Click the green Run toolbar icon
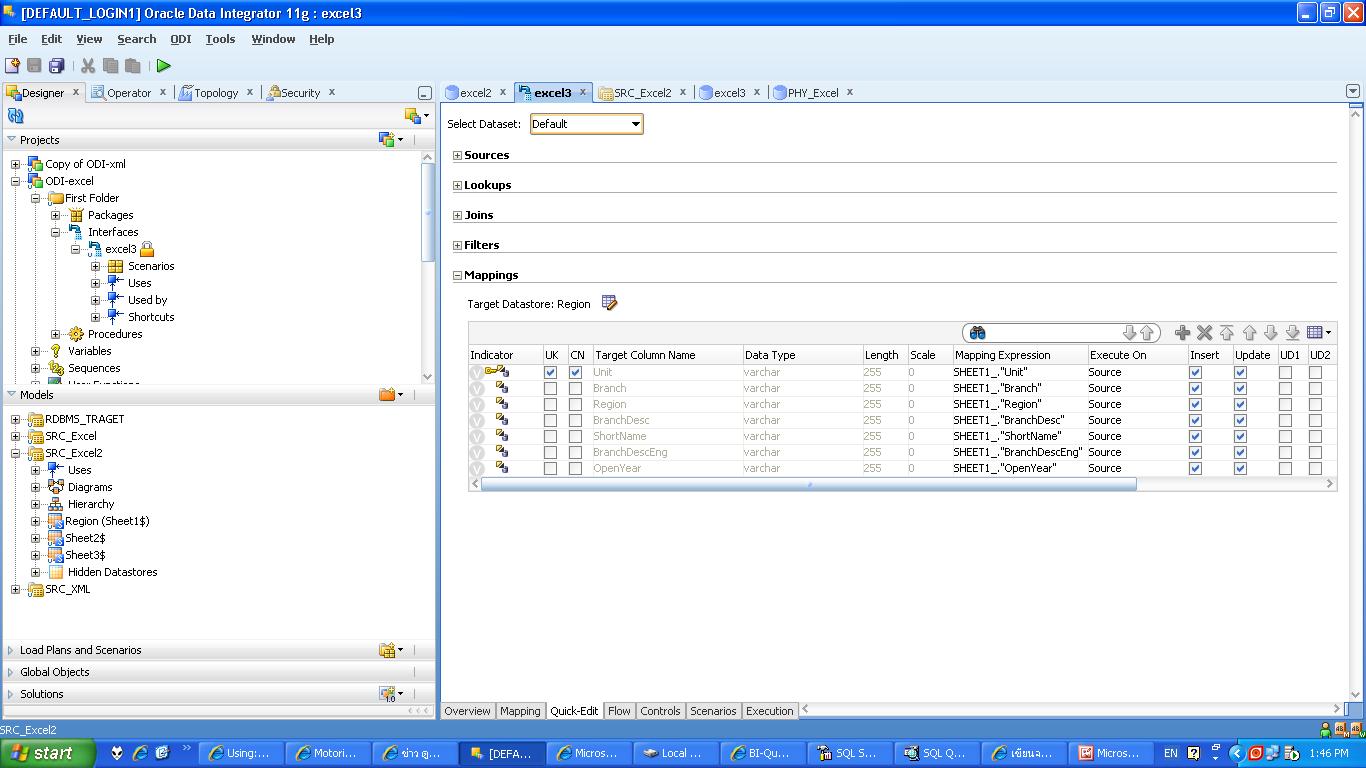Viewport: 1366px width, 768px height. [x=163, y=66]
